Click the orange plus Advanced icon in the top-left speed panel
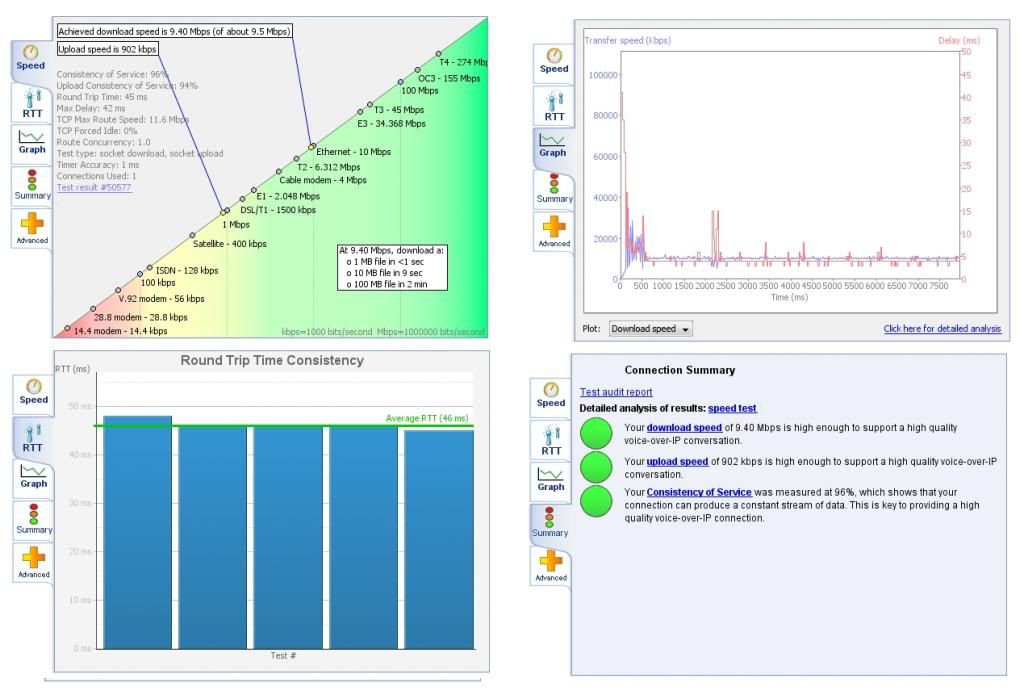 pos(32,228)
